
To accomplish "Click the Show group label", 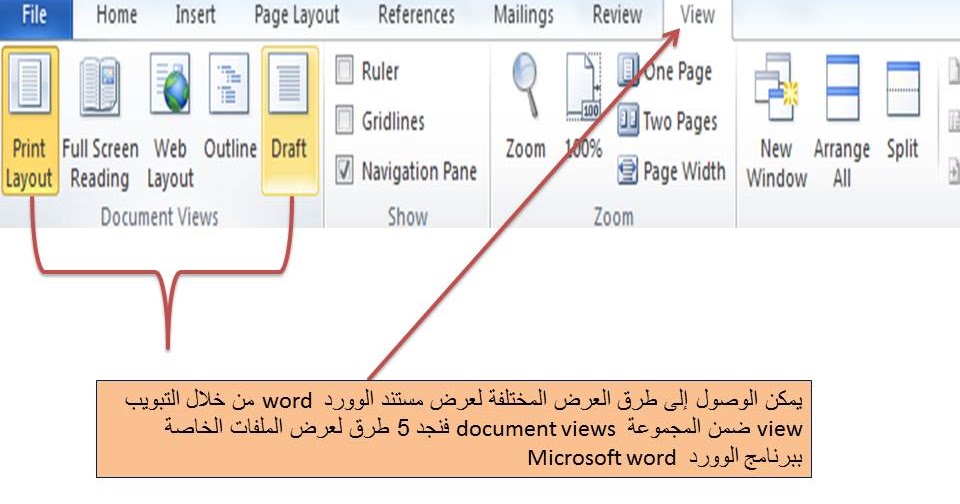I will point(408,217).
